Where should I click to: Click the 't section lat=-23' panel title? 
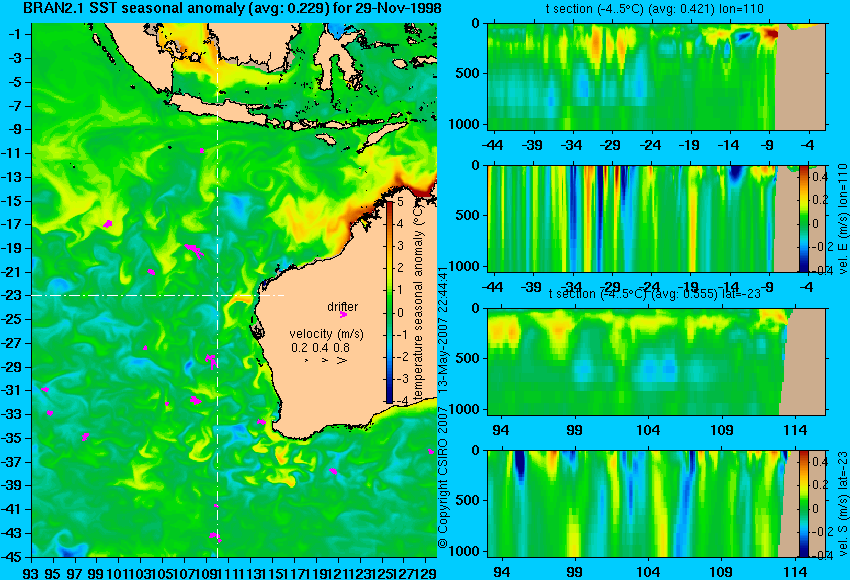[655, 294]
